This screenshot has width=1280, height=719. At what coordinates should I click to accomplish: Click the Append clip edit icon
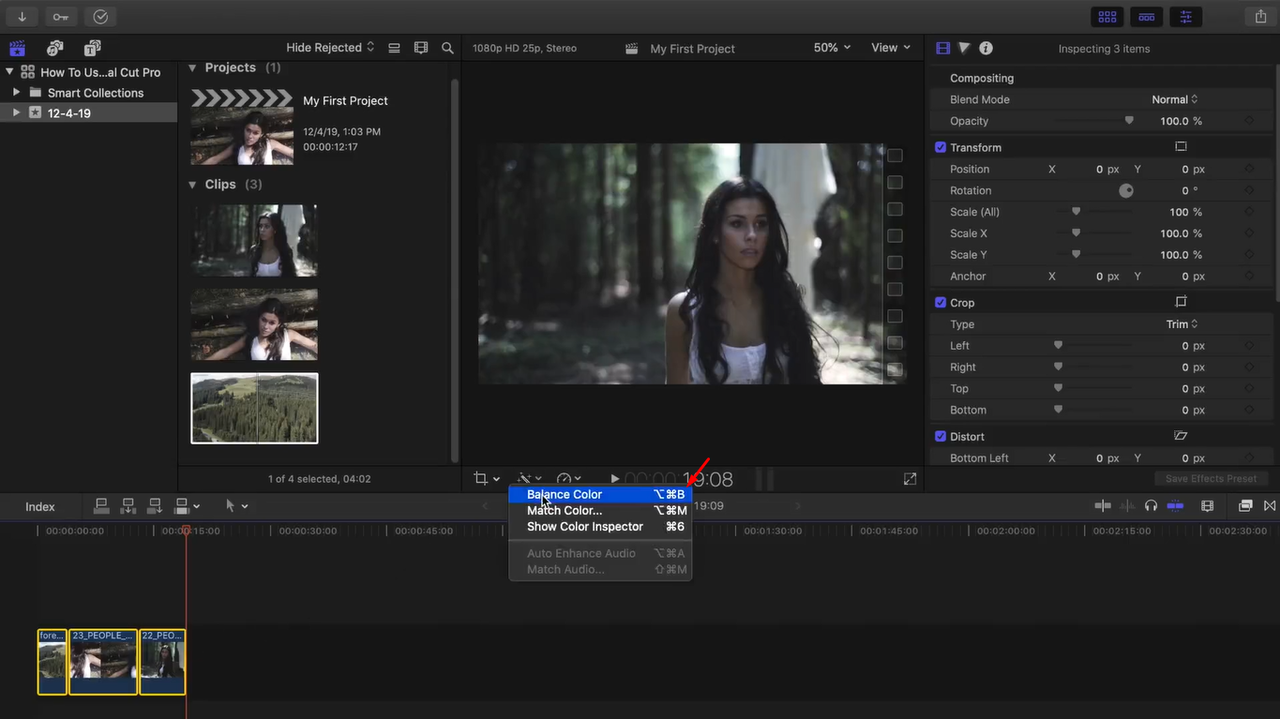[155, 506]
